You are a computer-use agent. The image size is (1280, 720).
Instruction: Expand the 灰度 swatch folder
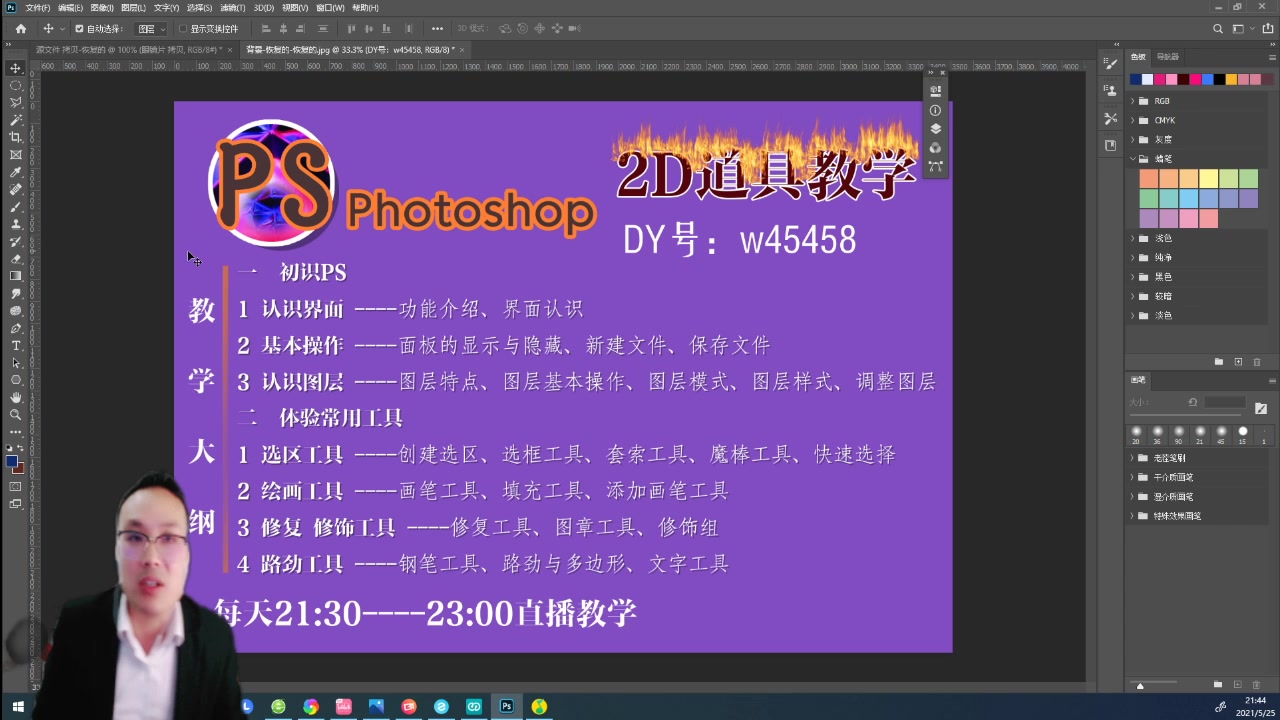[1133, 139]
